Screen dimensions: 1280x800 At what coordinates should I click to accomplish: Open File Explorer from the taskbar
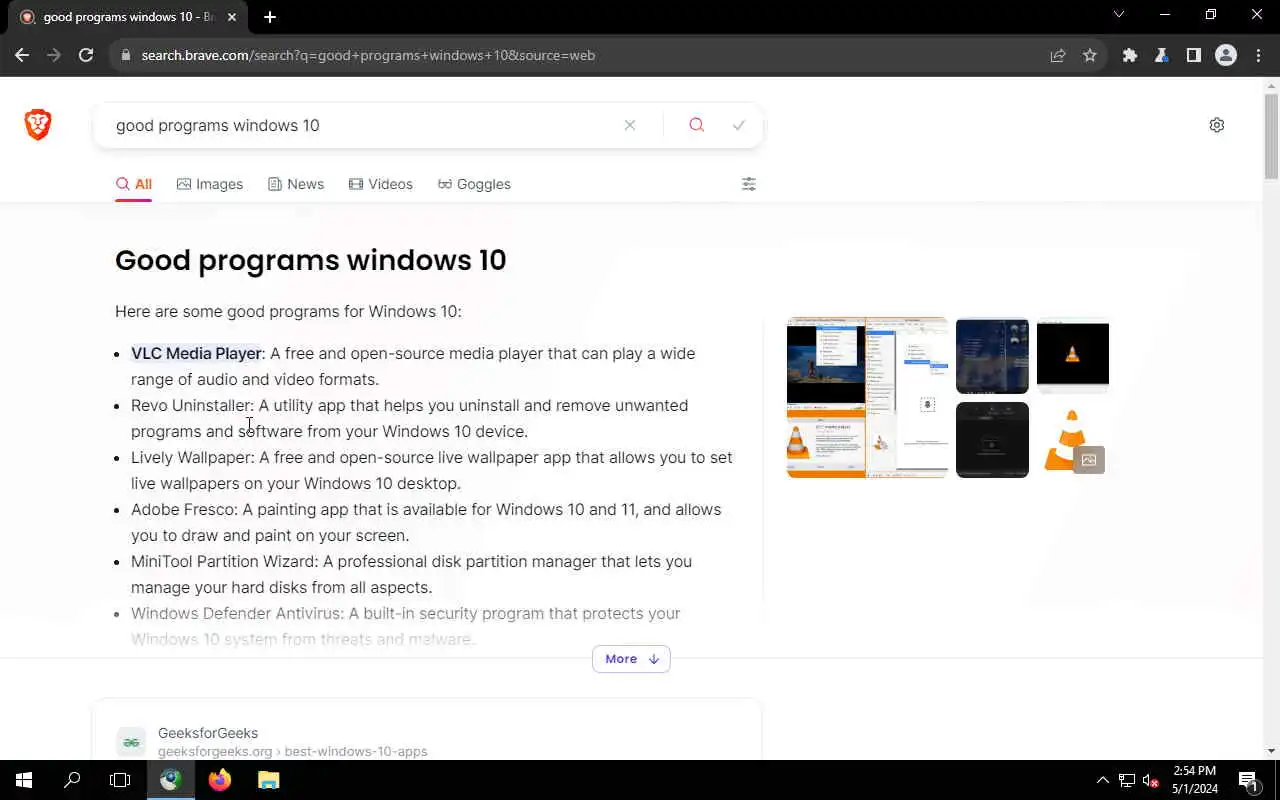pos(268,780)
